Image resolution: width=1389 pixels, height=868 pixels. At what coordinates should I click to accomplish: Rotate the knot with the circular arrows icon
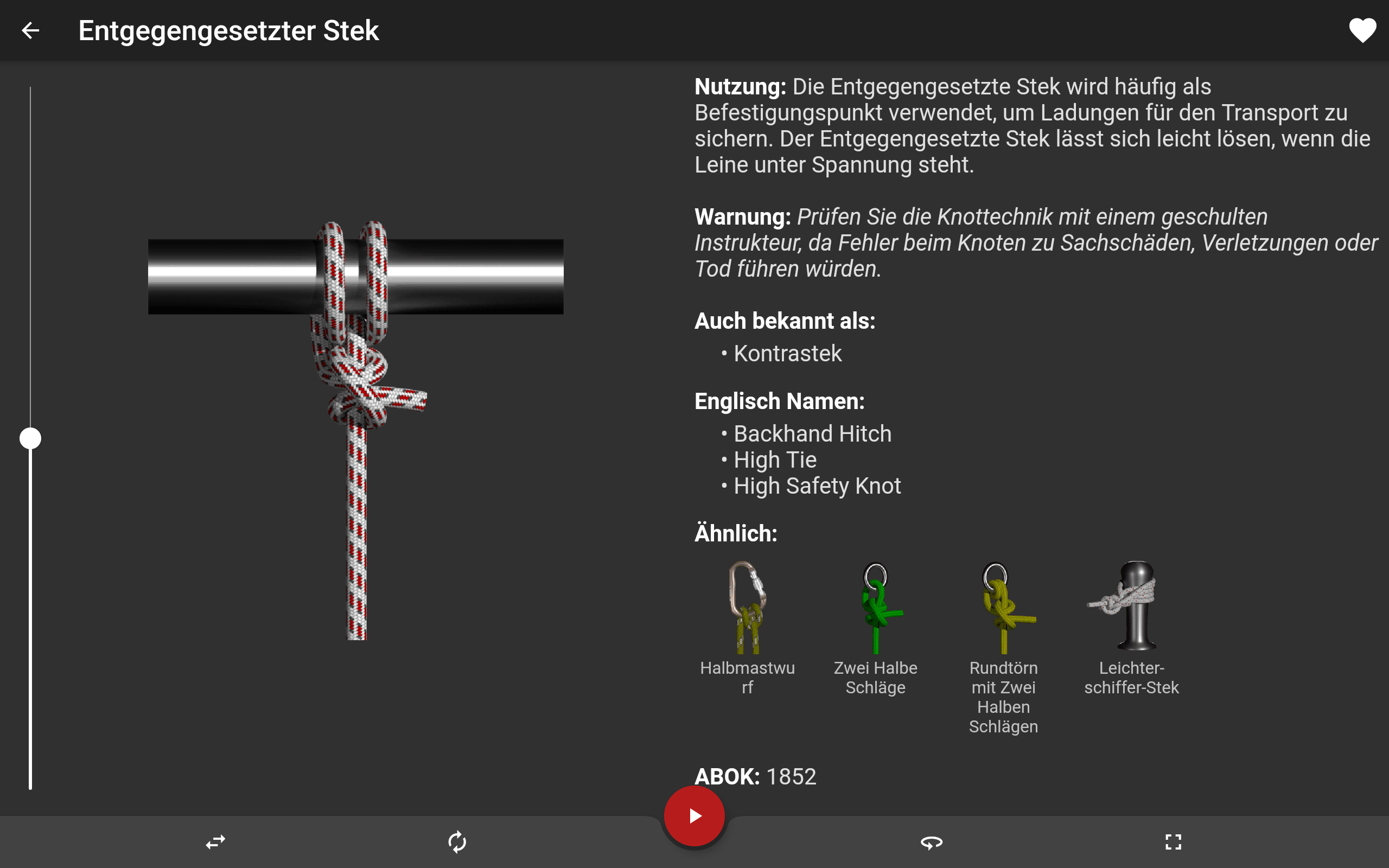(x=457, y=842)
